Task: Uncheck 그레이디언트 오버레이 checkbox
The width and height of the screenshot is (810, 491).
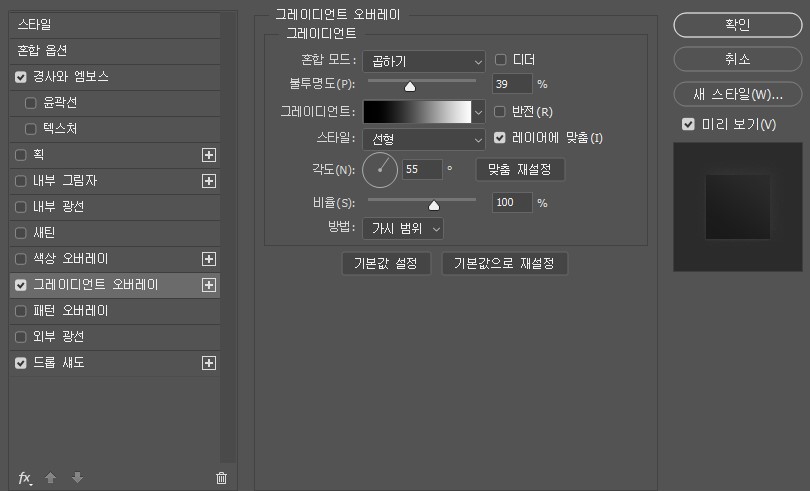Action: (x=21, y=285)
